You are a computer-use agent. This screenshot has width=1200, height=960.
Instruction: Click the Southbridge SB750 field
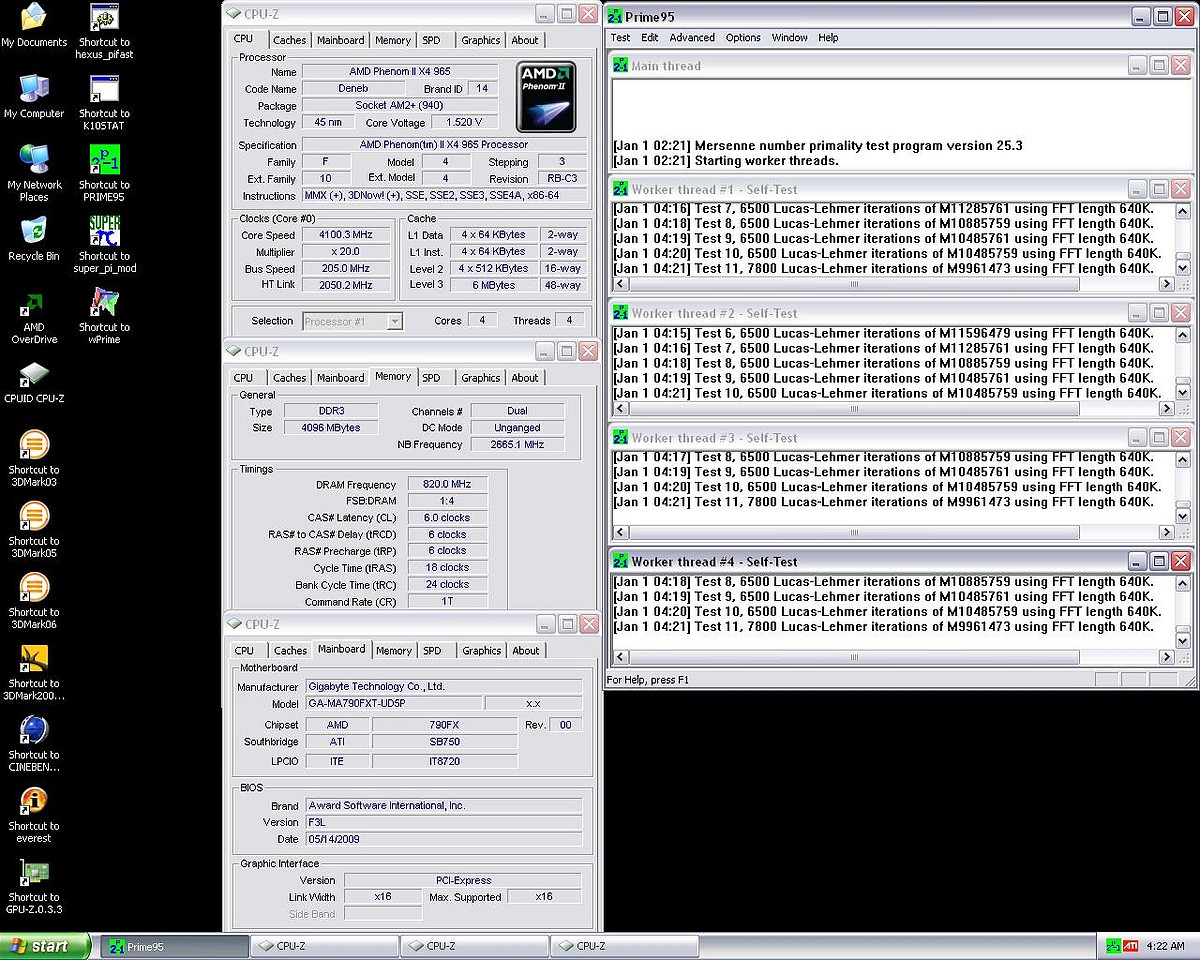pos(445,742)
